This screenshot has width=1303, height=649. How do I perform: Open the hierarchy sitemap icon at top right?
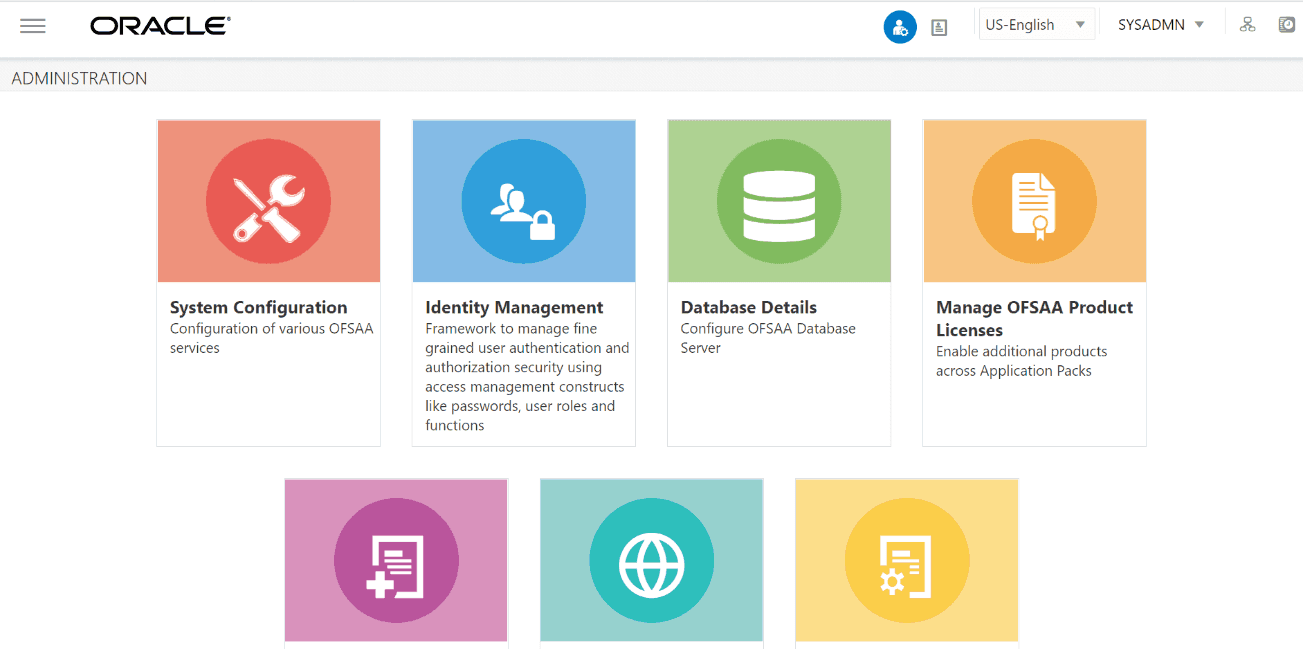pyautogui.click(x=1247, y=24)
